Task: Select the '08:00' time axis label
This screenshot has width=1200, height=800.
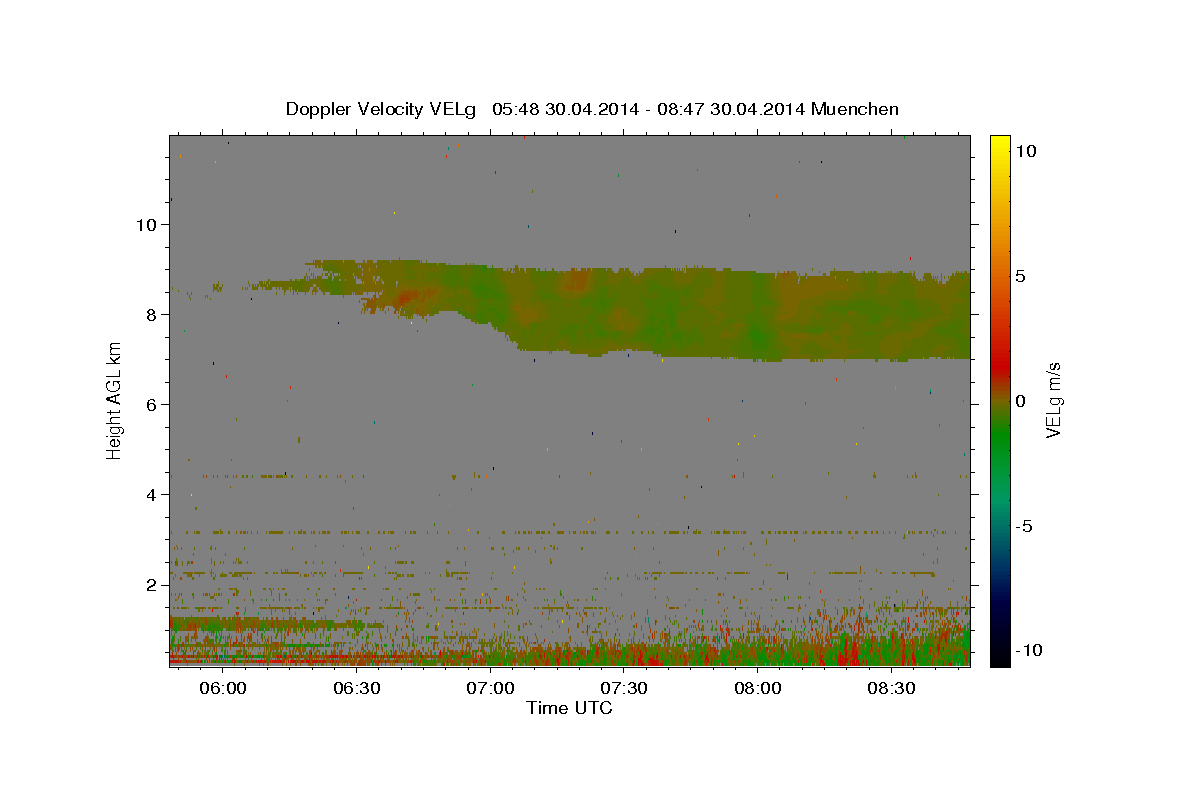Action: (x=758, y=689)
